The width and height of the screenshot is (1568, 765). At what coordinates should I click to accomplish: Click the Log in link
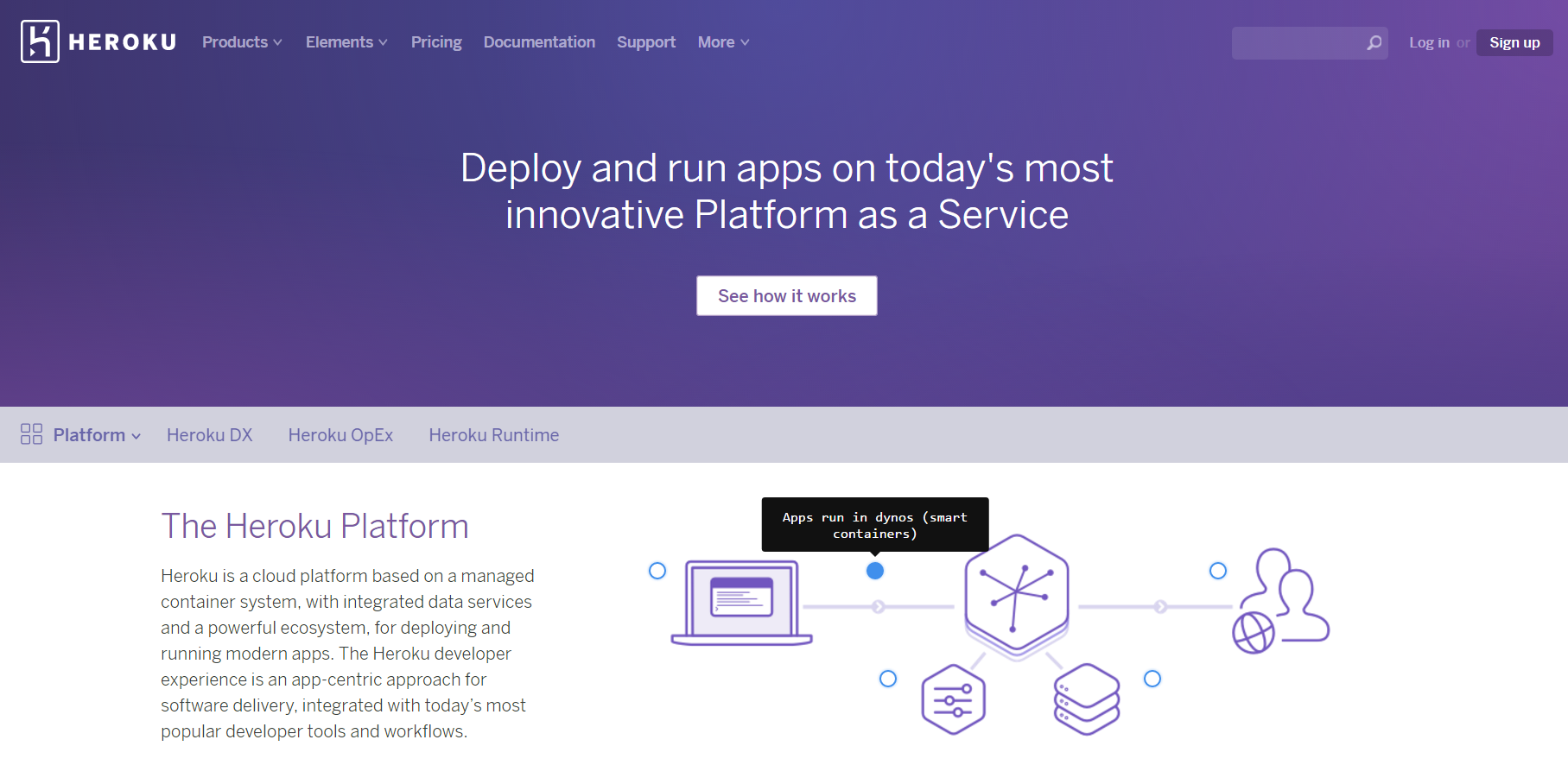1429,42
